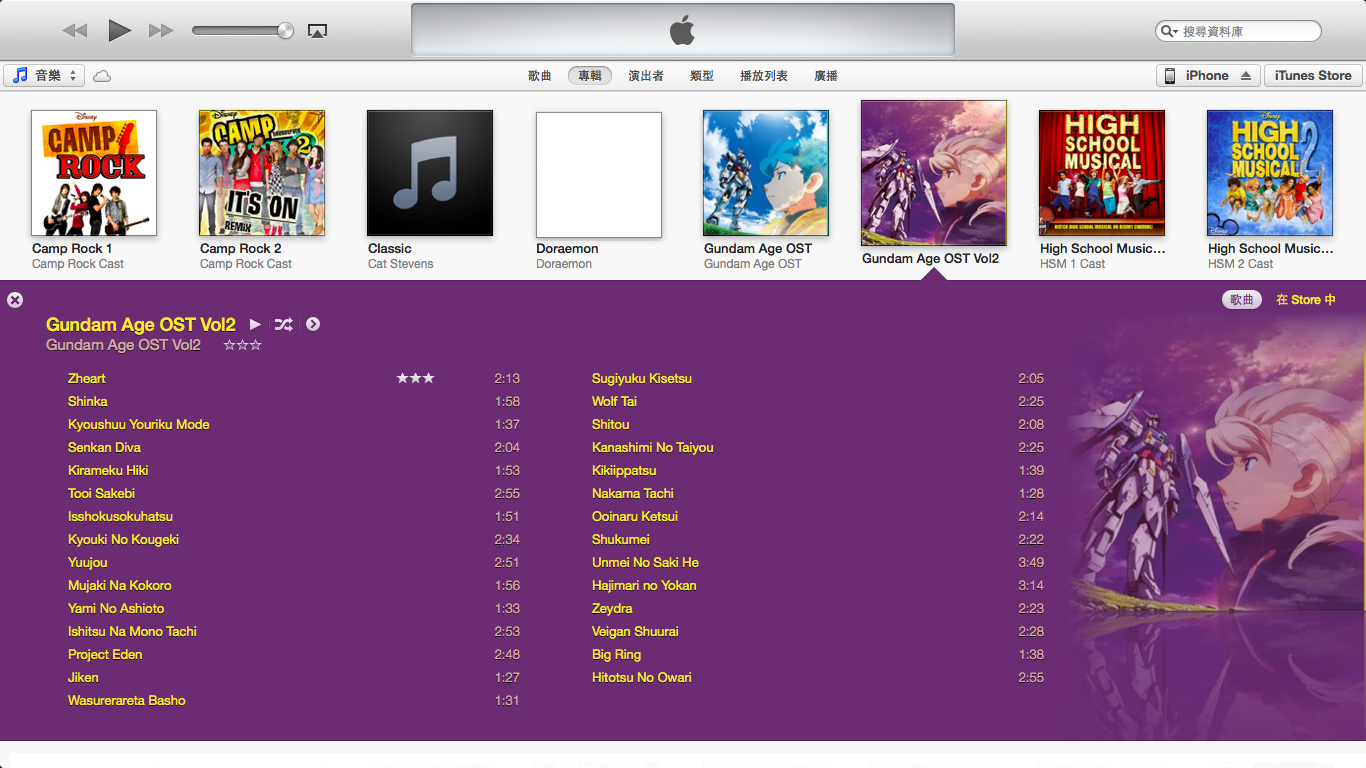
Task: Click the iCloud status icon
Action: (x=102, y=76)
